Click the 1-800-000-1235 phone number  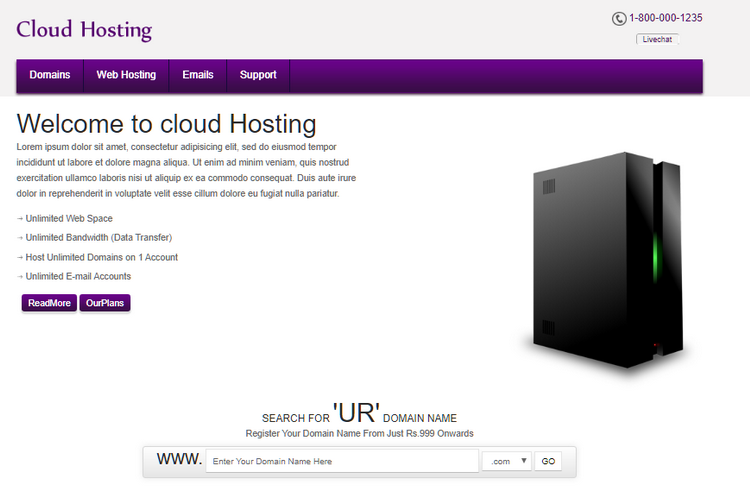click(666, 18)
